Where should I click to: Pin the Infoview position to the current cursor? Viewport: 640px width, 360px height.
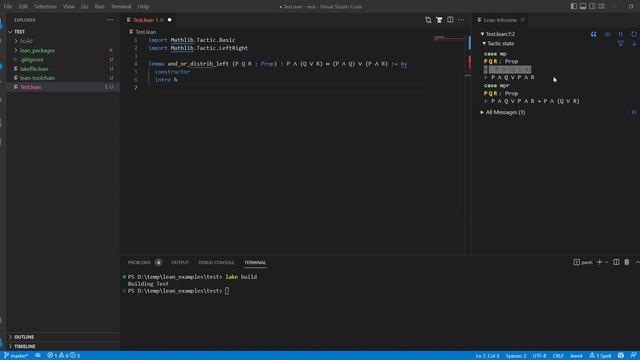point(607,34)
